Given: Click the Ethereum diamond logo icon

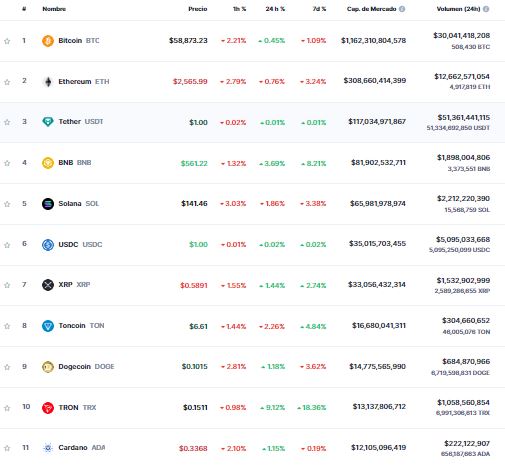Looking at the screenshot, I should coord(48,82).
